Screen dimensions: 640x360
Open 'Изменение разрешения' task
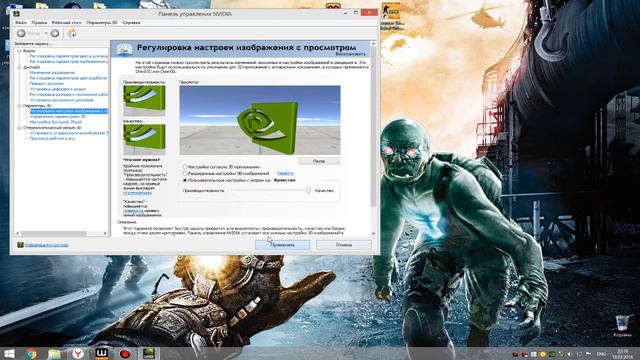[x=52, y=72]
